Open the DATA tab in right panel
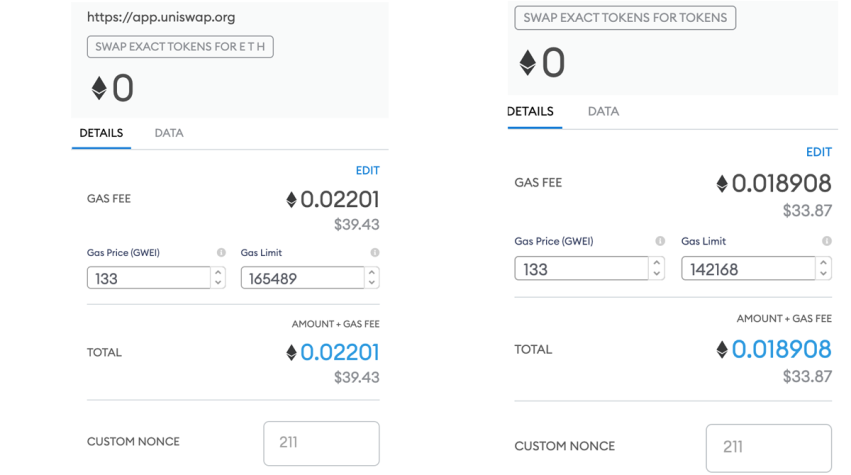851x475 pixels. pyautogui.click(x=603, y=111)
